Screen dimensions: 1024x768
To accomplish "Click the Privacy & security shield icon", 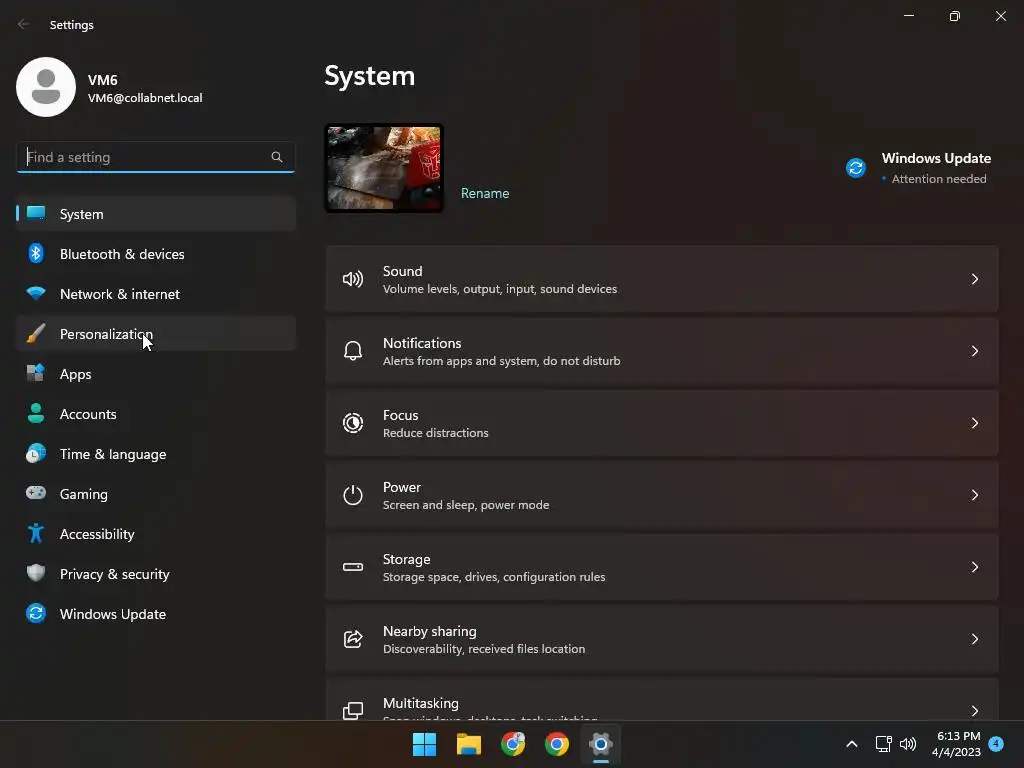I will pos(36,573).
